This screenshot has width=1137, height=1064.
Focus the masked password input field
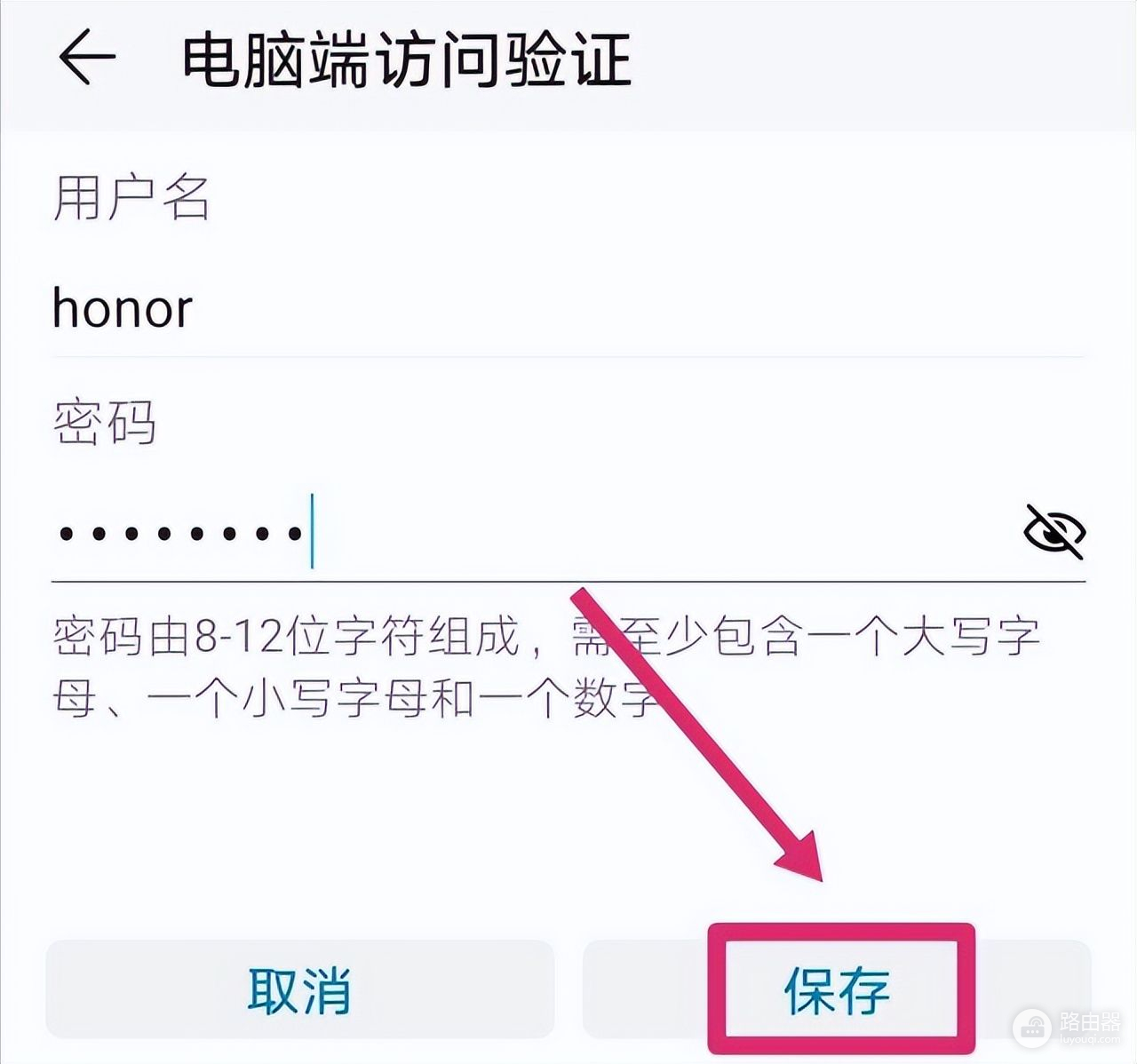[533, 532]
